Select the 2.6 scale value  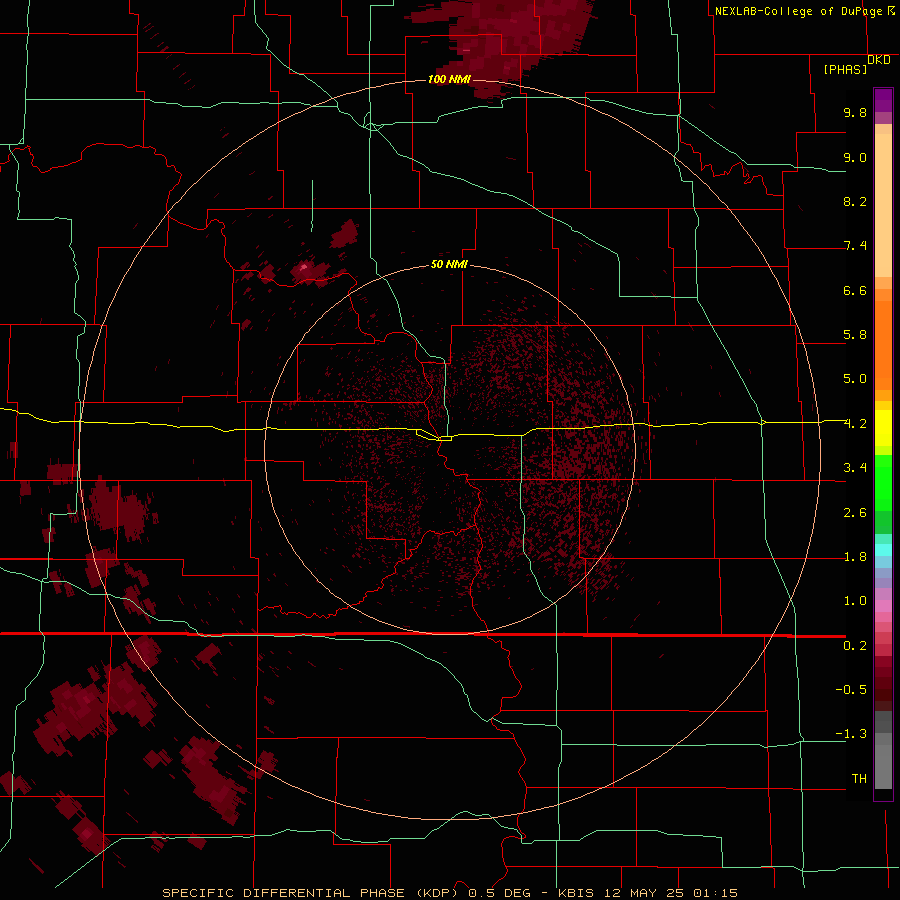coord(855,513)
